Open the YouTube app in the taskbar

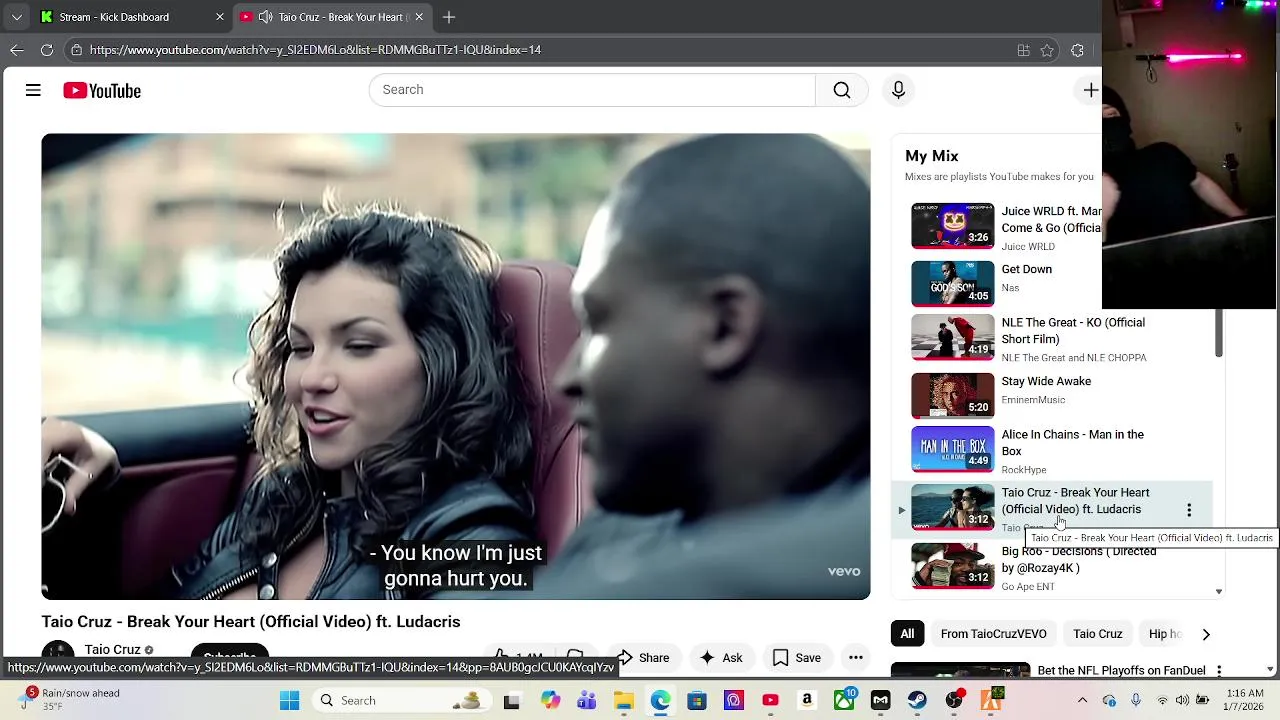click(770, 701)
